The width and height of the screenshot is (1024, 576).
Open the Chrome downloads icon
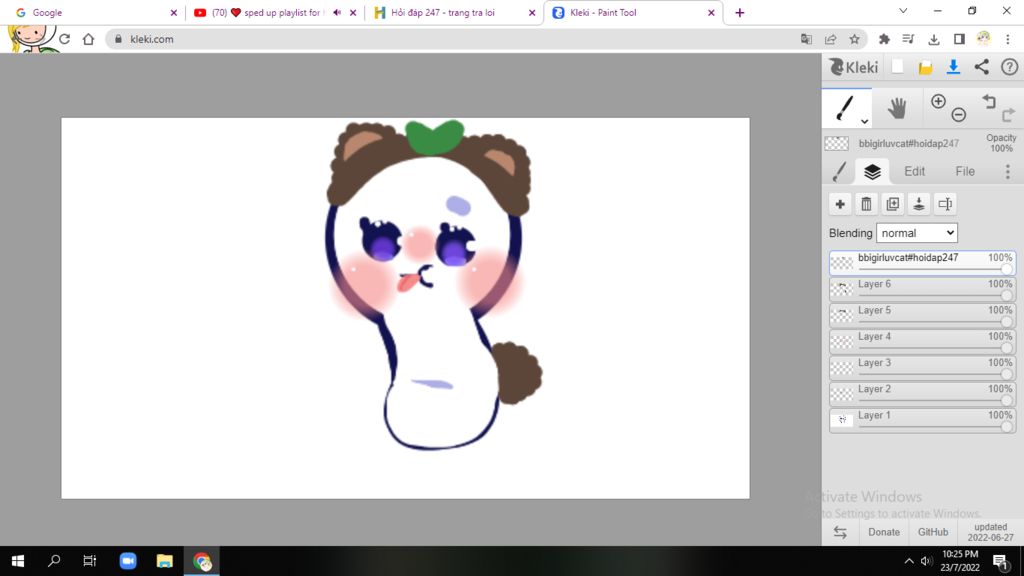click(x=934, y=39)
